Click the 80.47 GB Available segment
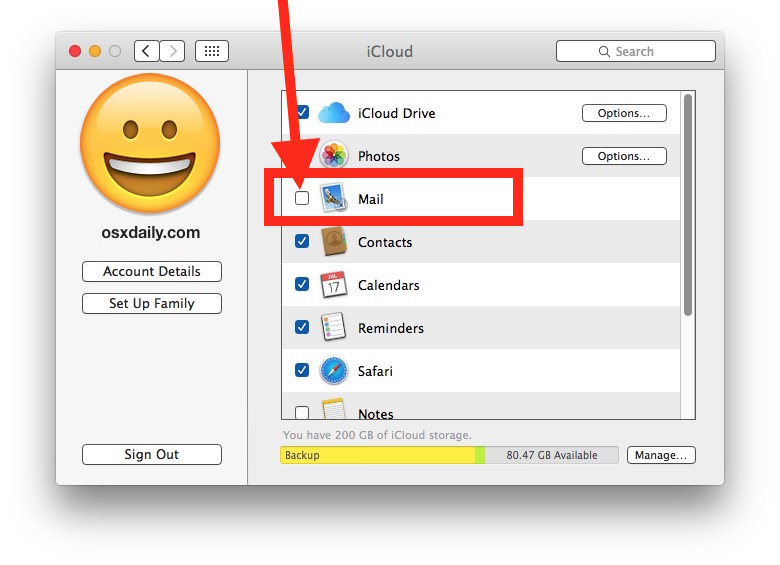 click(x=552, y=455)
